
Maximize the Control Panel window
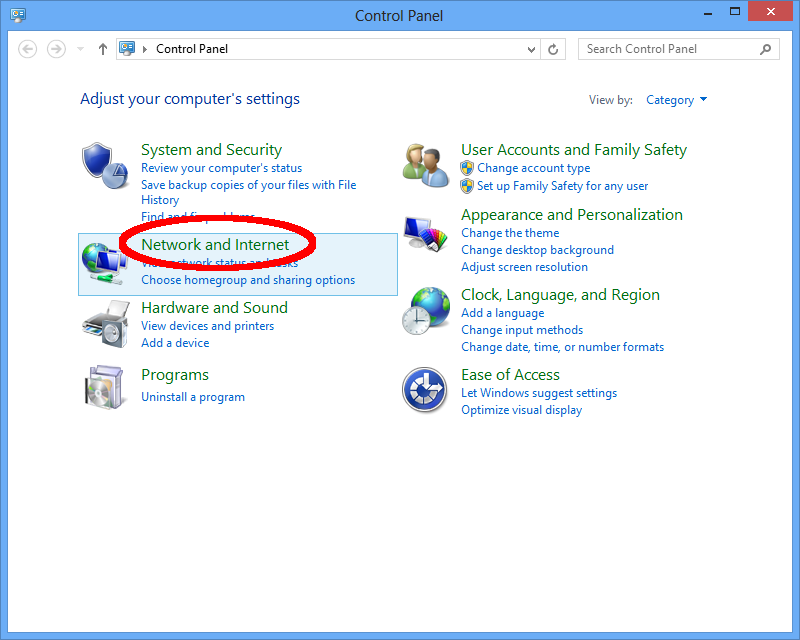735,11
